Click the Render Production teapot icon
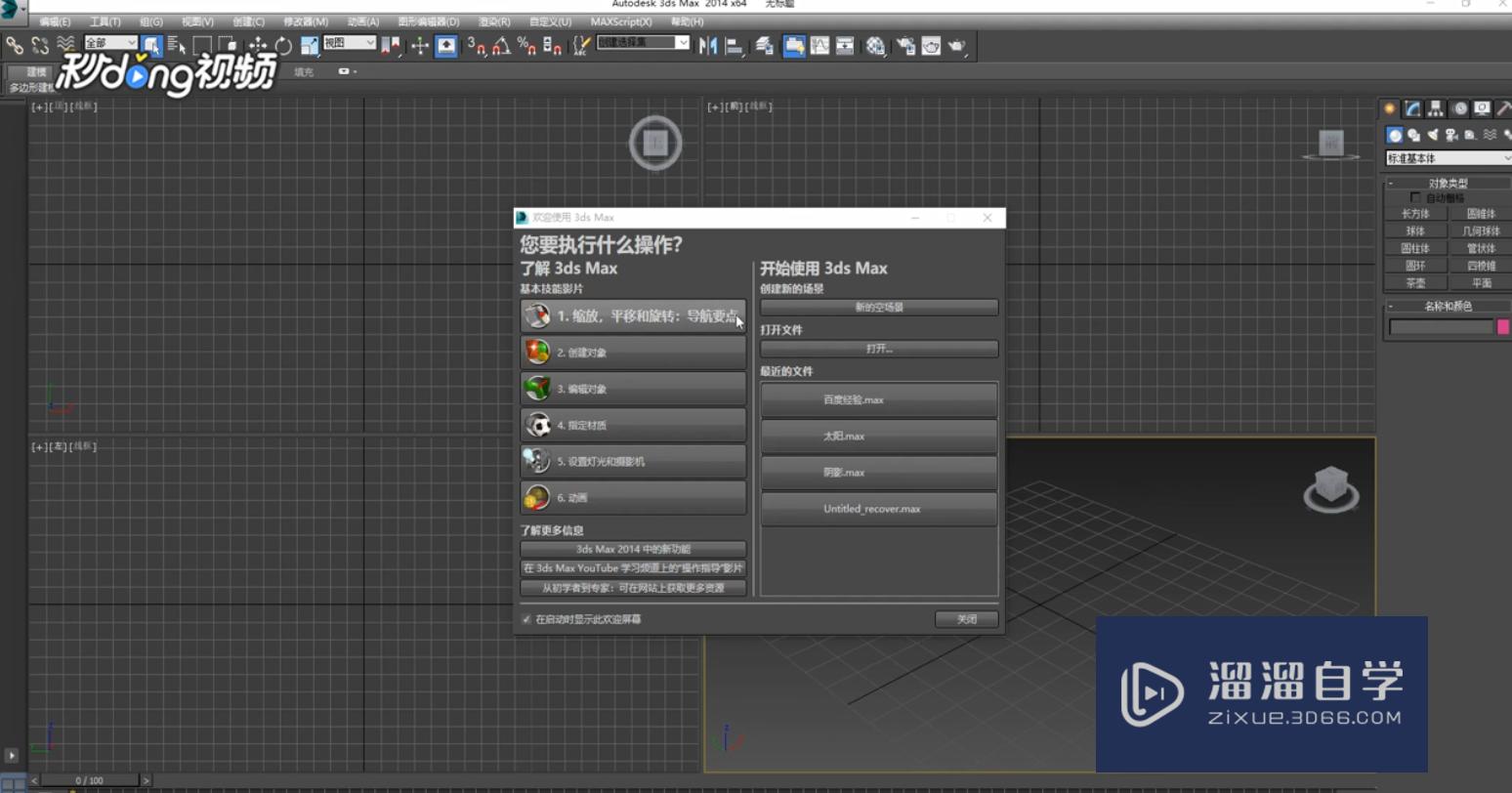This screenshot has width=1512, height=793. (957, 45)
